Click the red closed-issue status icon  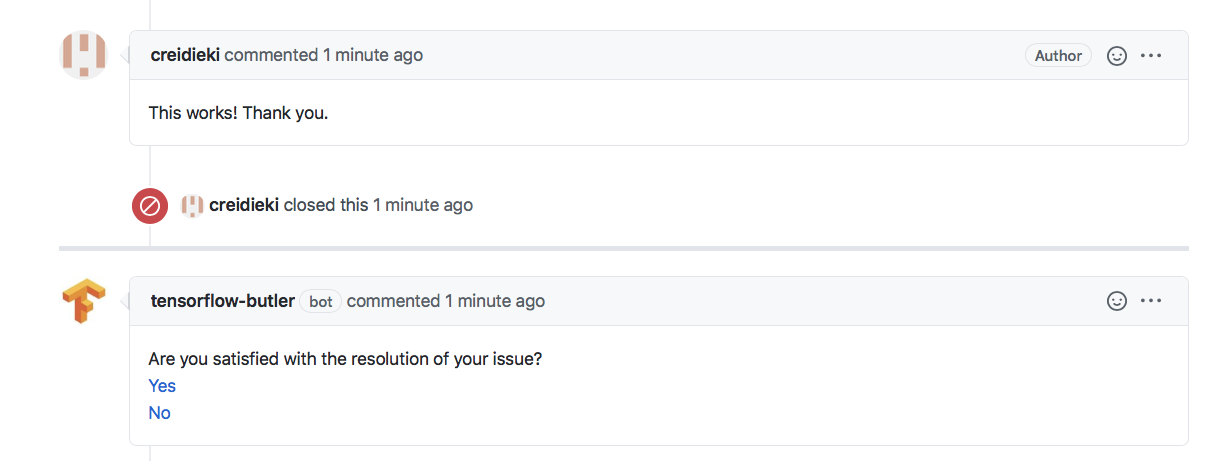pos(150,206)
